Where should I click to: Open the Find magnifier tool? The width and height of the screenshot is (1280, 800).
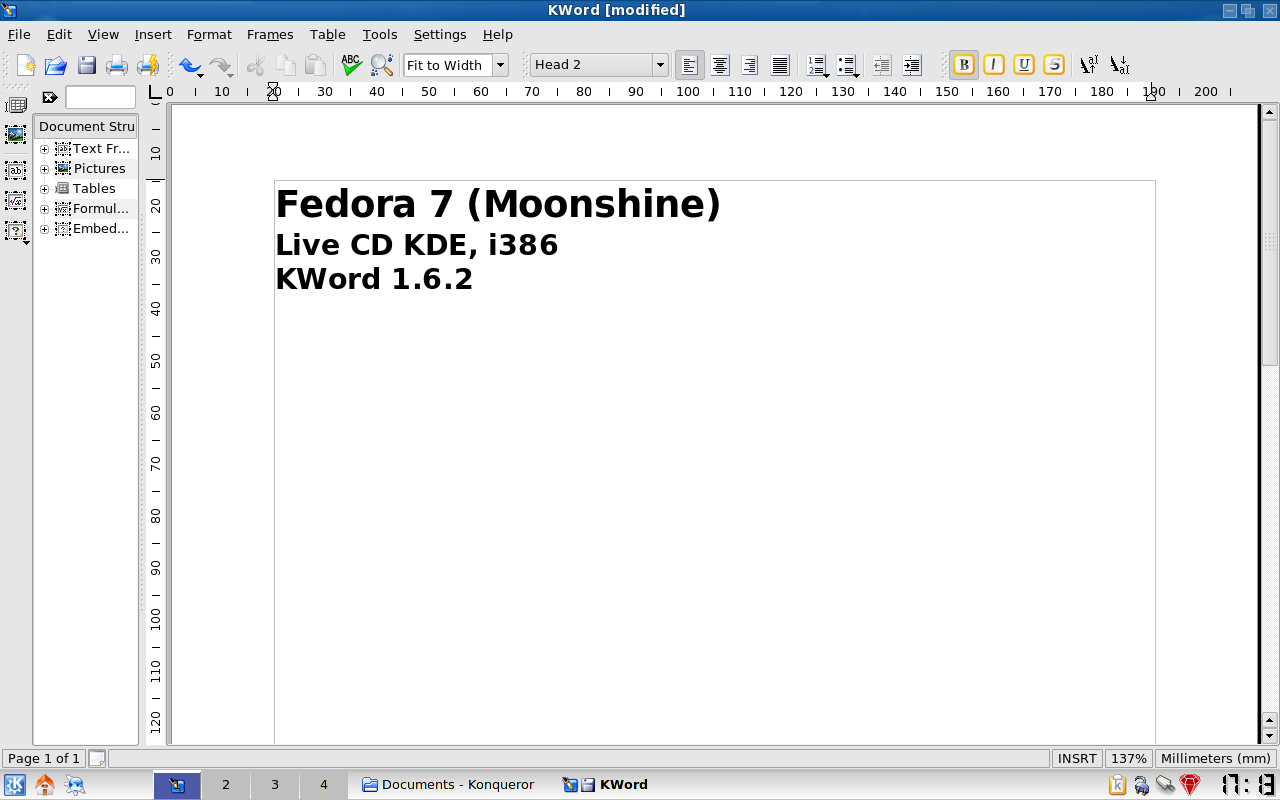coord(381,65)
